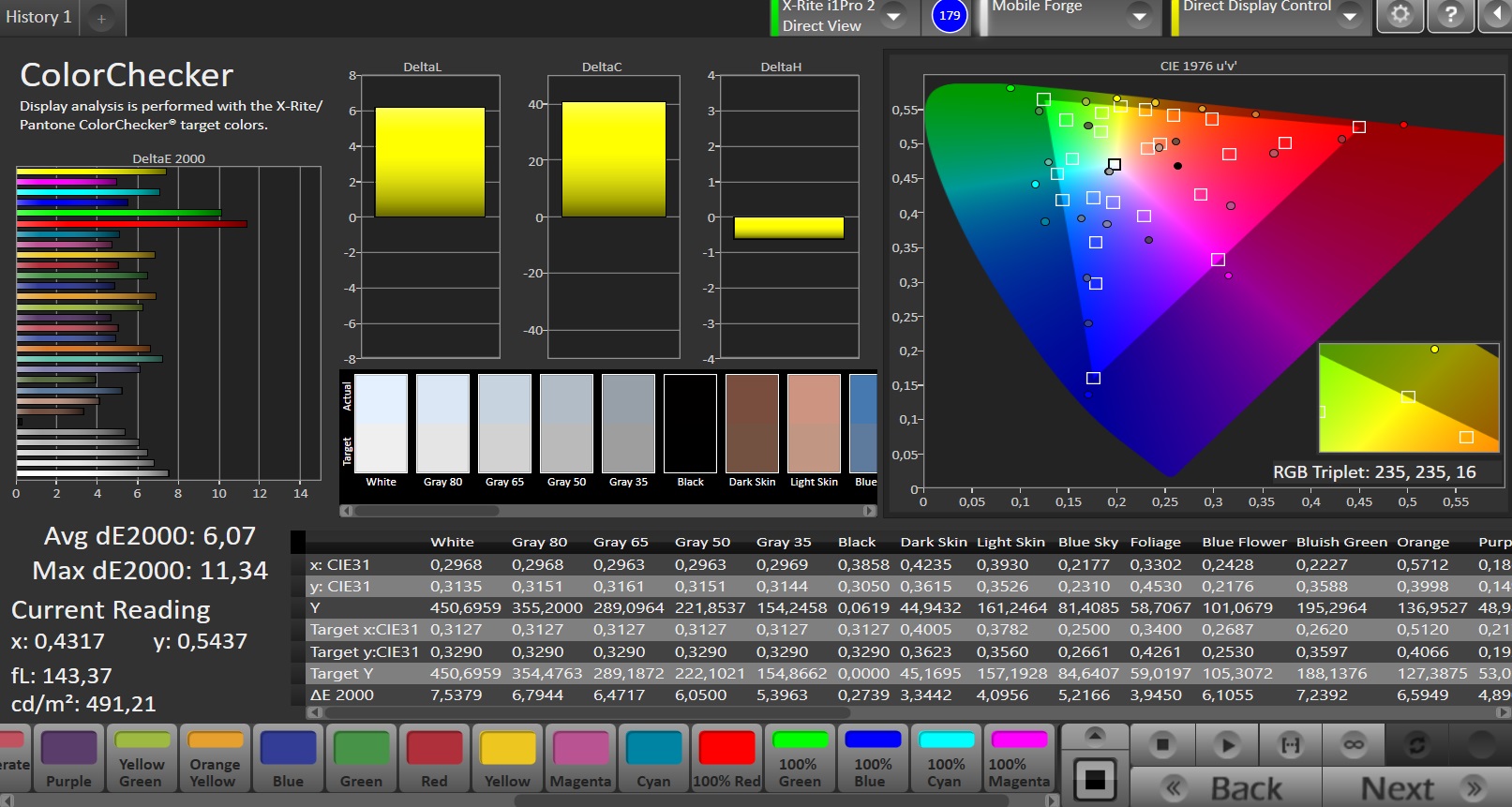1512x807 pixels.
Task: Select the 100% Red color swatch
Action: tap(726, 759)
